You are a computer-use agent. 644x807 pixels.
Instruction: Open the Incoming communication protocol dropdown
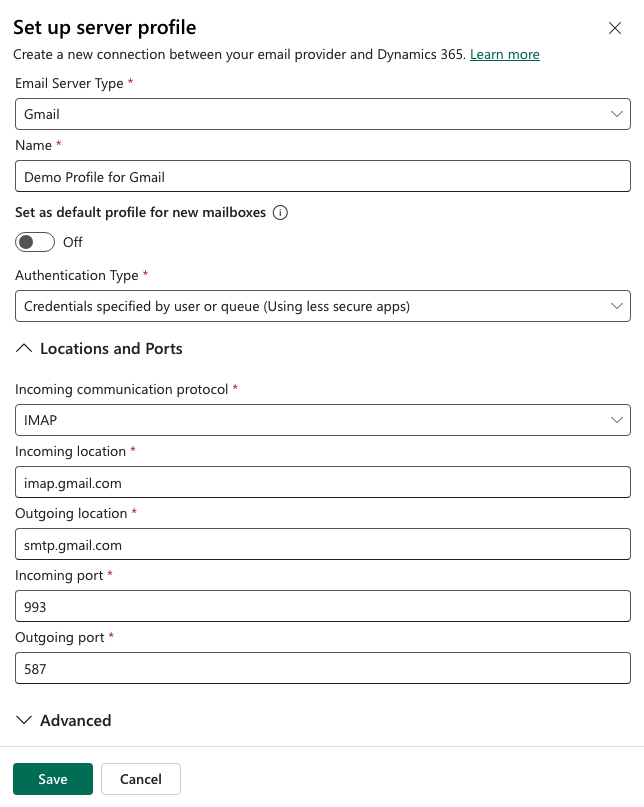pyautogui.click(x=320, y=419)
